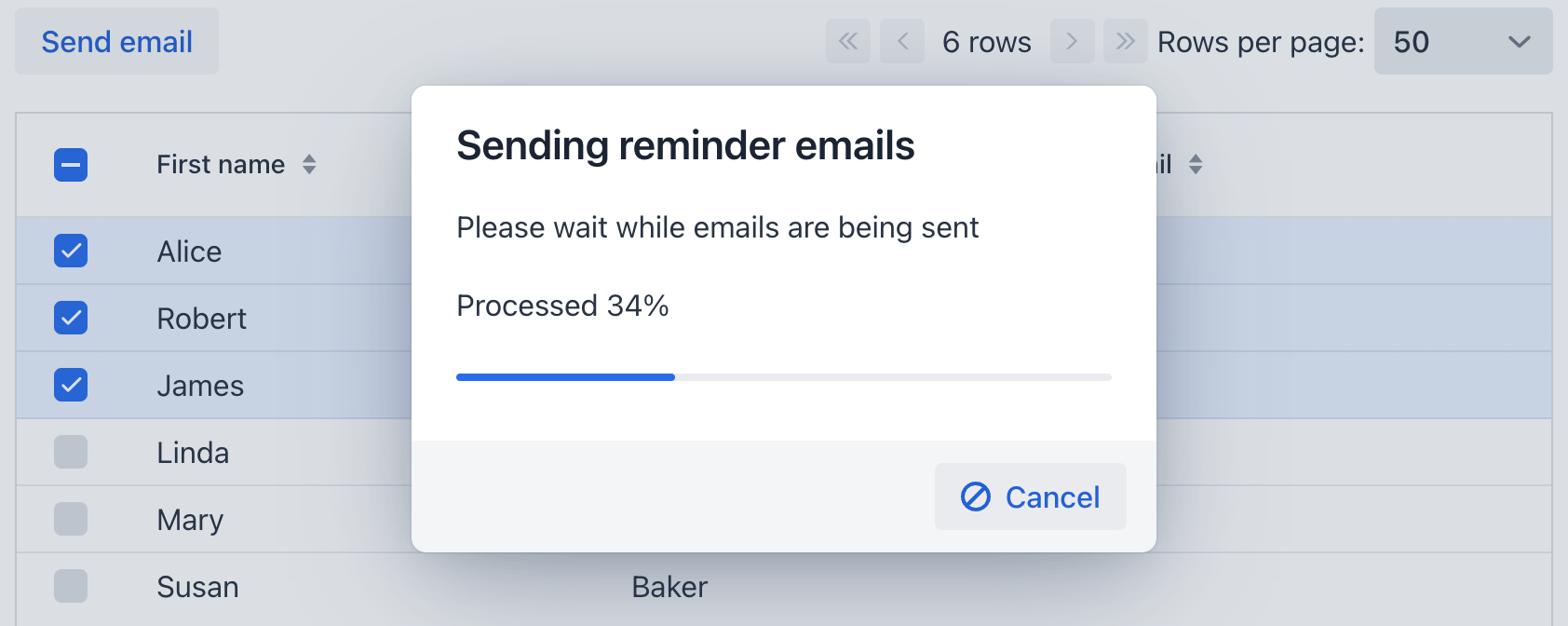Toggle the select-all header checkbox

pos(71,164)
